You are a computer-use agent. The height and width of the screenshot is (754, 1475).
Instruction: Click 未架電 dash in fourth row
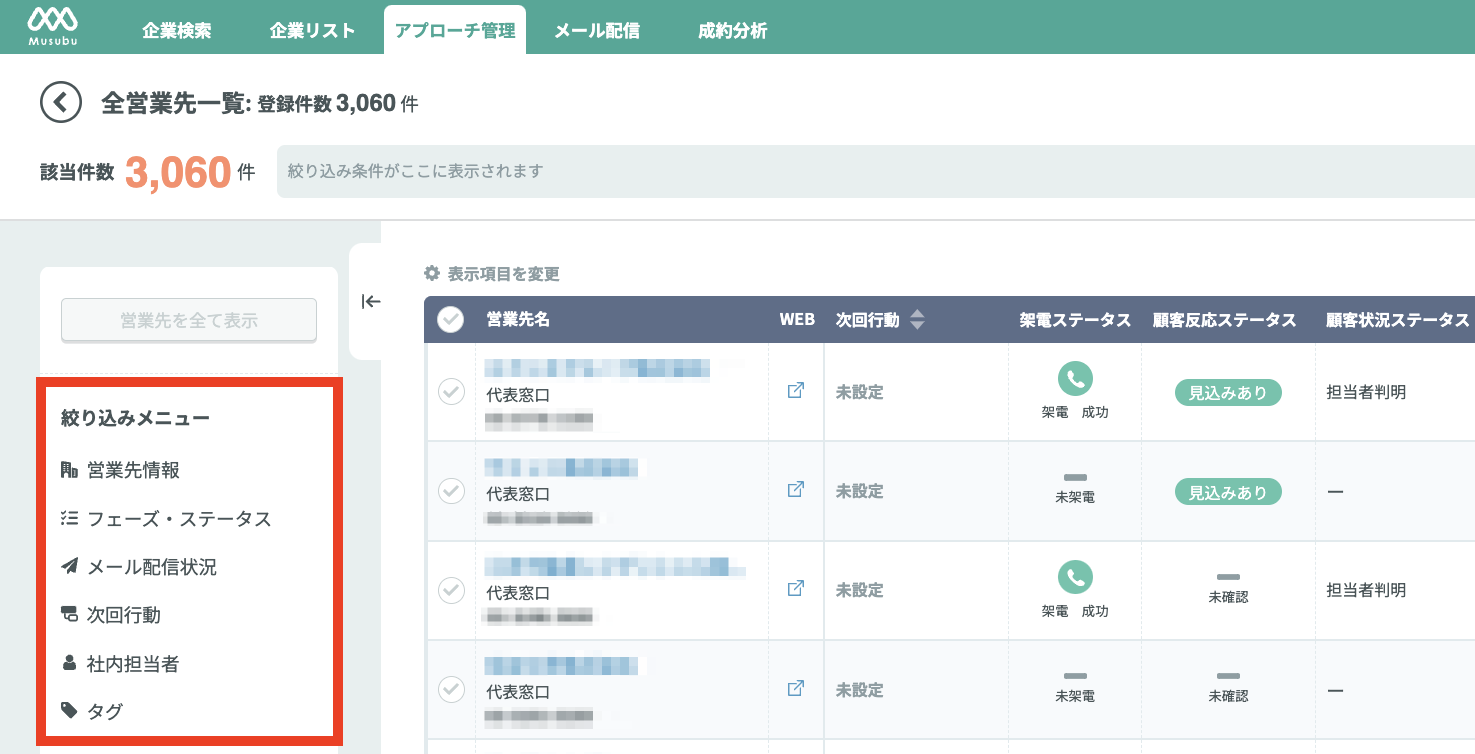1075,677
